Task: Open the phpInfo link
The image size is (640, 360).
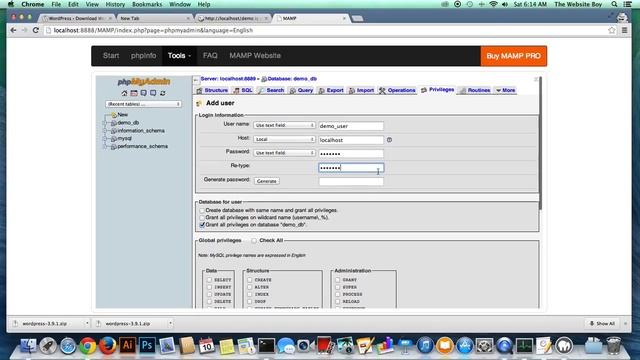Action: (x=144, y=56)
